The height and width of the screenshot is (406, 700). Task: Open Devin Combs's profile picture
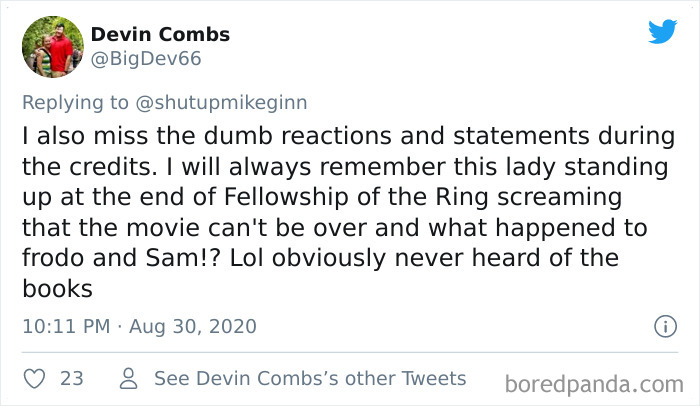click(52, 46)
